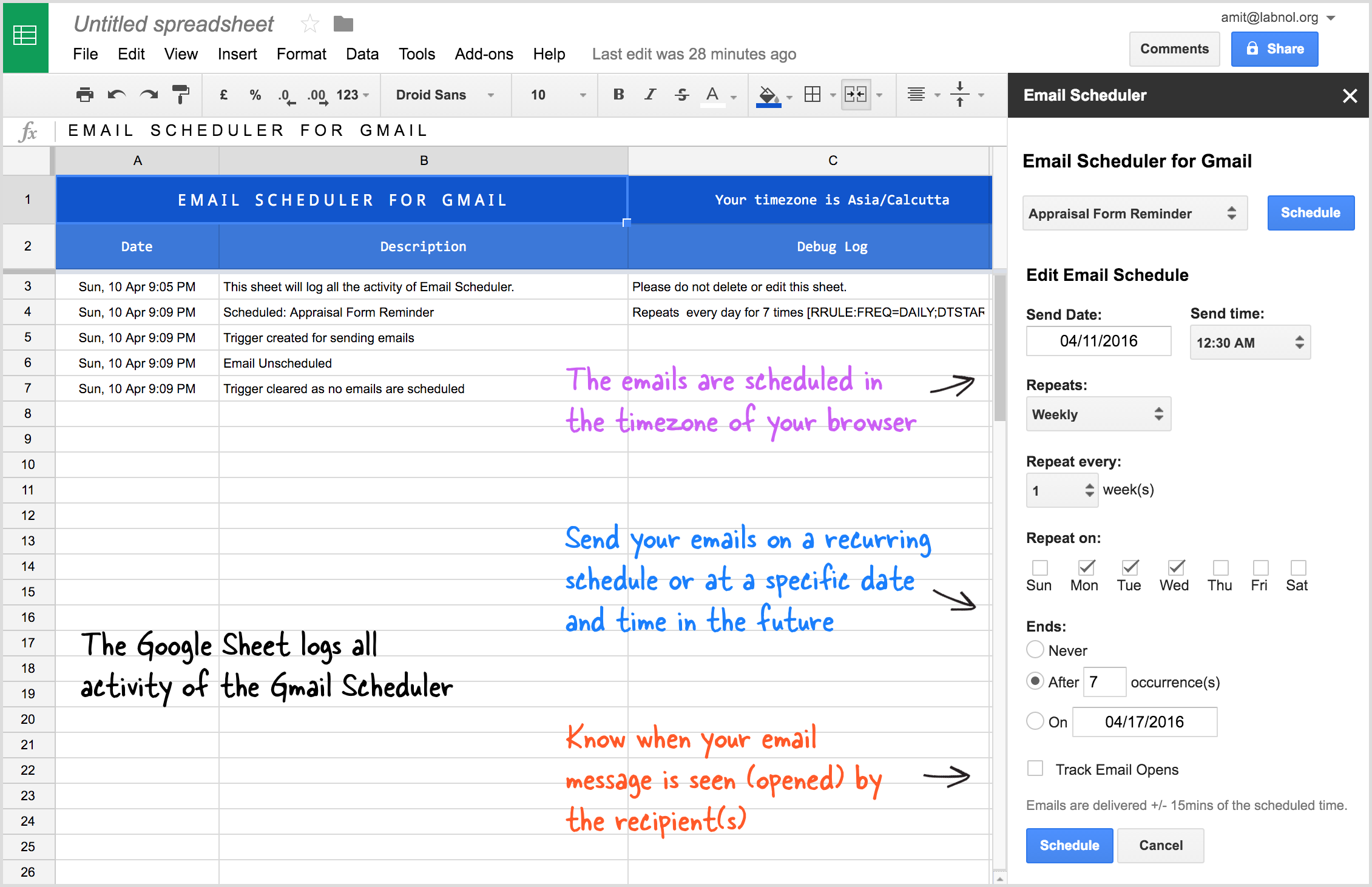Expand the 12:30 AM send time selector
This screenshot has width=1372, height=887.
[1250, 343]
